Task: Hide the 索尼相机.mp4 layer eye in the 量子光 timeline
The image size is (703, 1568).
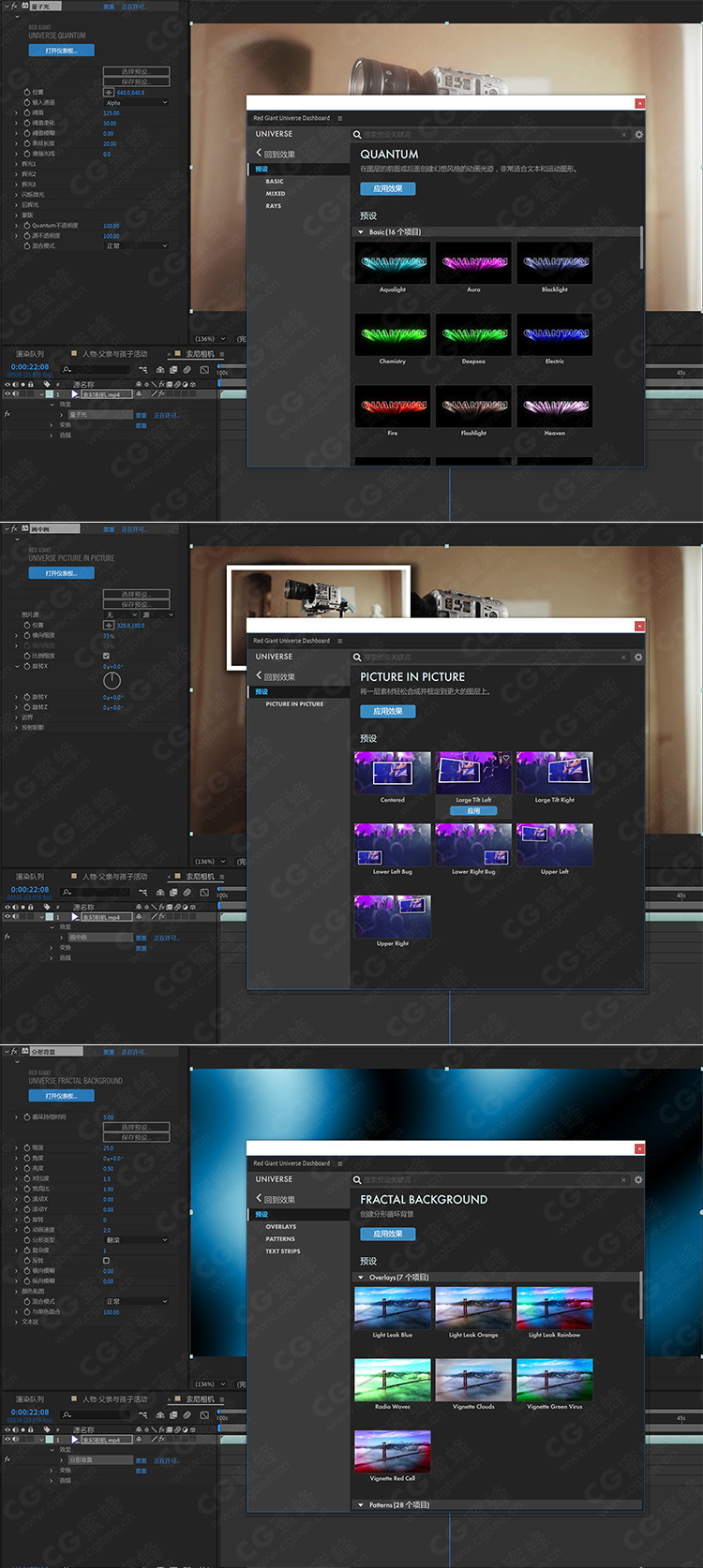Action: [7, 393]
